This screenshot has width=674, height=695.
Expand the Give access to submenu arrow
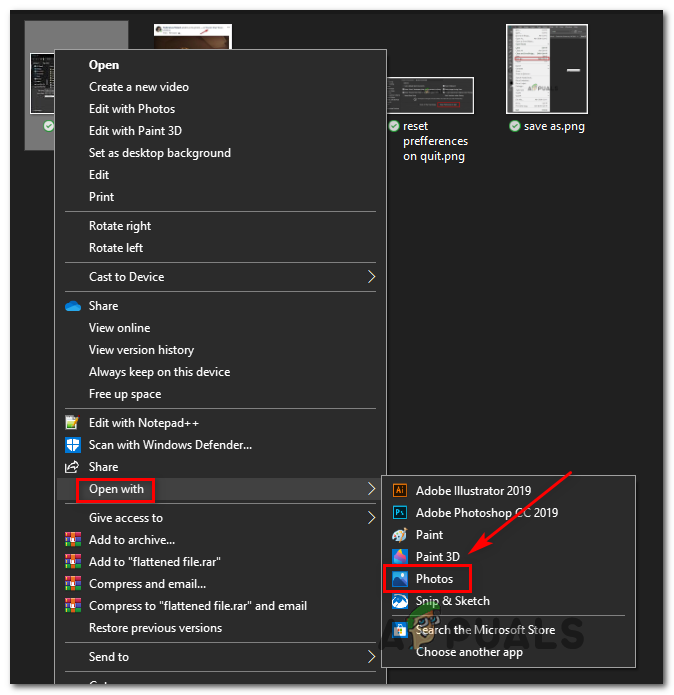[371, 518]
